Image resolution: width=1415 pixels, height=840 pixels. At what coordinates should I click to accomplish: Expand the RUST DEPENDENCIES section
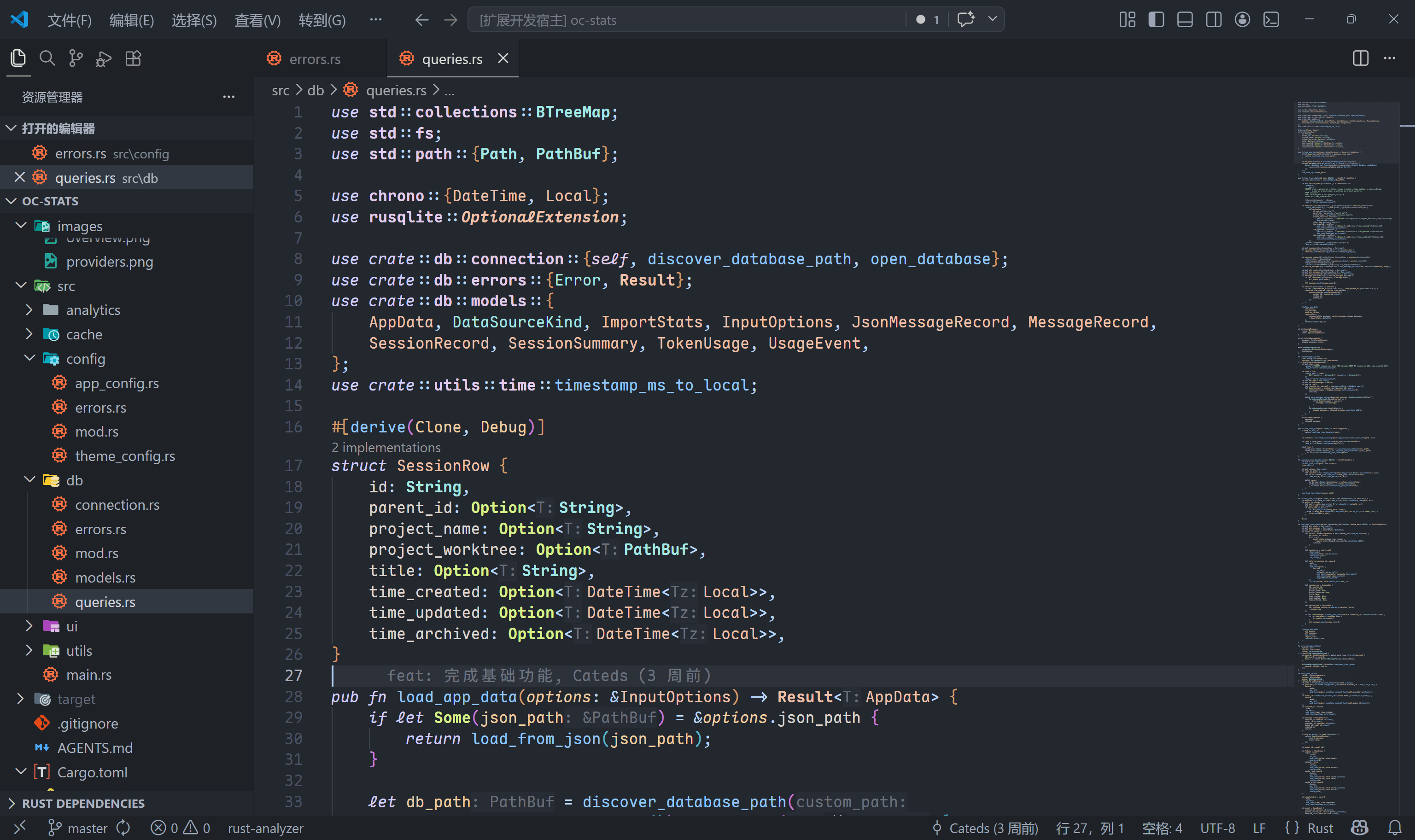(x=127, y=803)
